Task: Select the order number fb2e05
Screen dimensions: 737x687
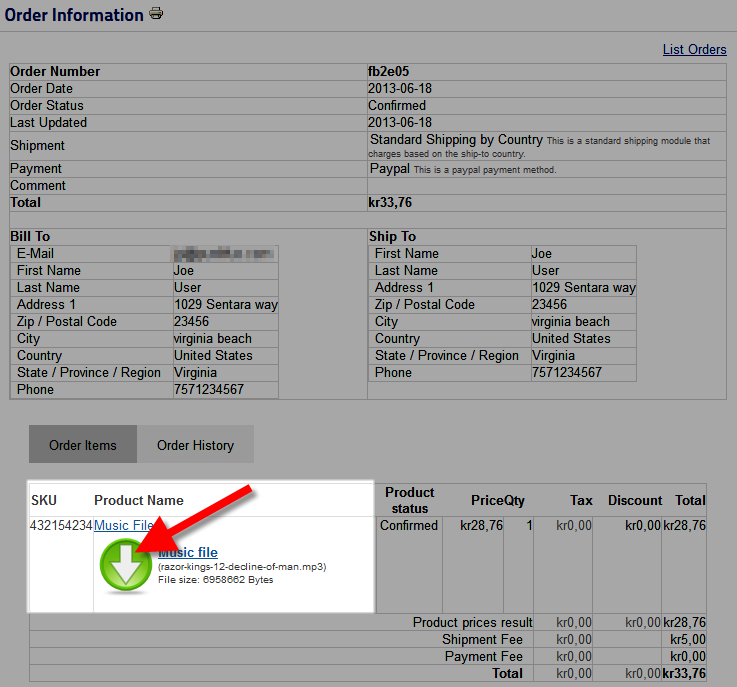Action: pyautogui.click(x=389, y=71)
